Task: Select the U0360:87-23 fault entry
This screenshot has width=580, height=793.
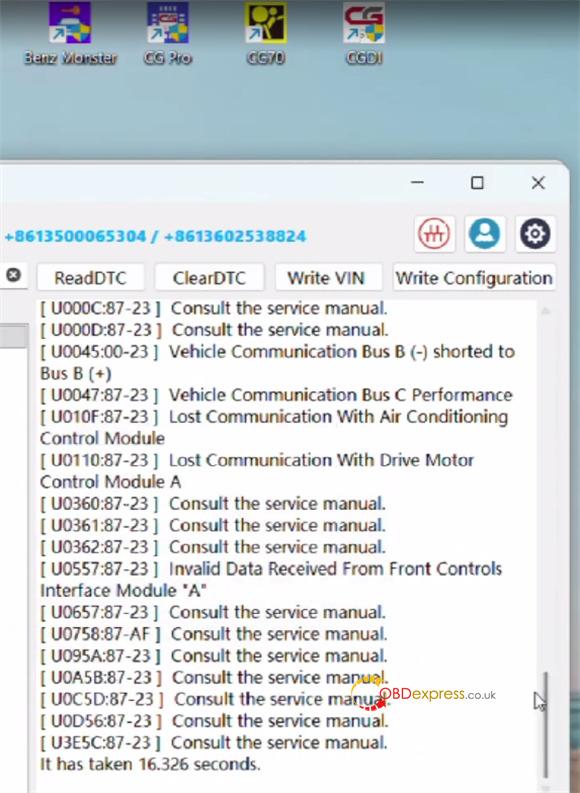Action: point(212,504)
